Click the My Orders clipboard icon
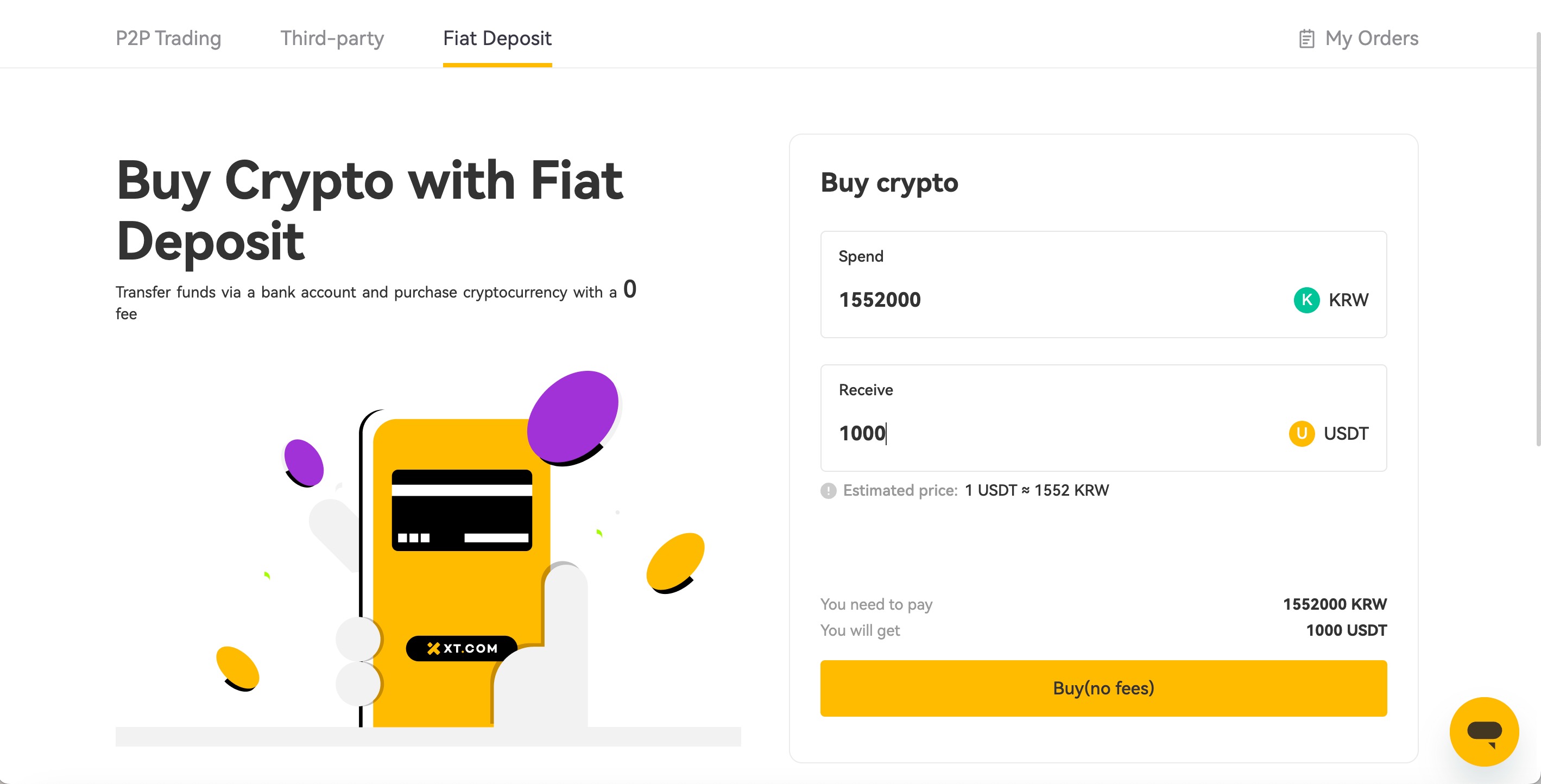 (x=1306, y=39)
